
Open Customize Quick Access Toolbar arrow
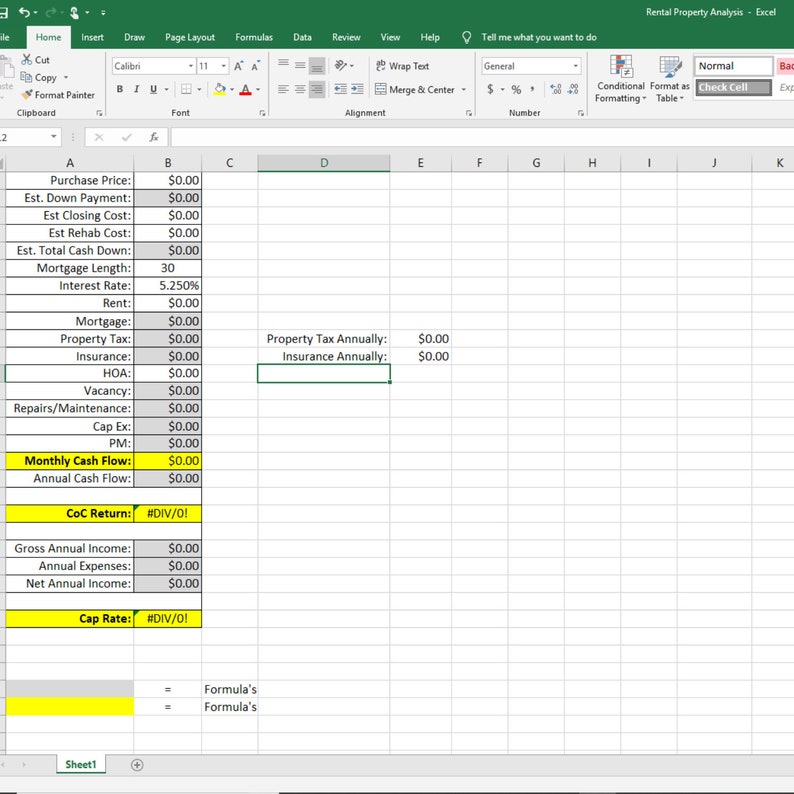(x=103, y=13)
